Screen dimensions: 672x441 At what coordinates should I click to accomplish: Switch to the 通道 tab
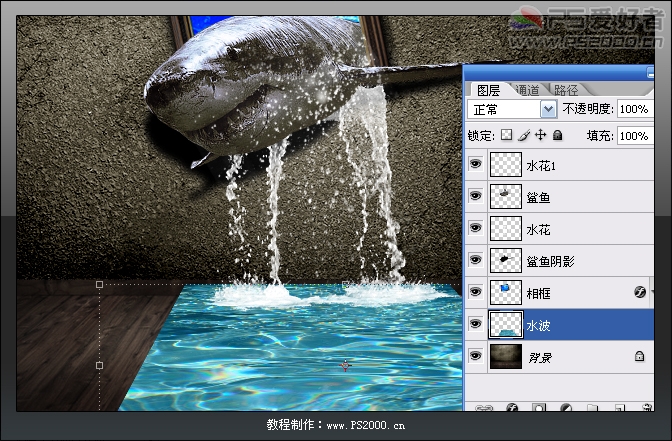(x=527, y=90)
